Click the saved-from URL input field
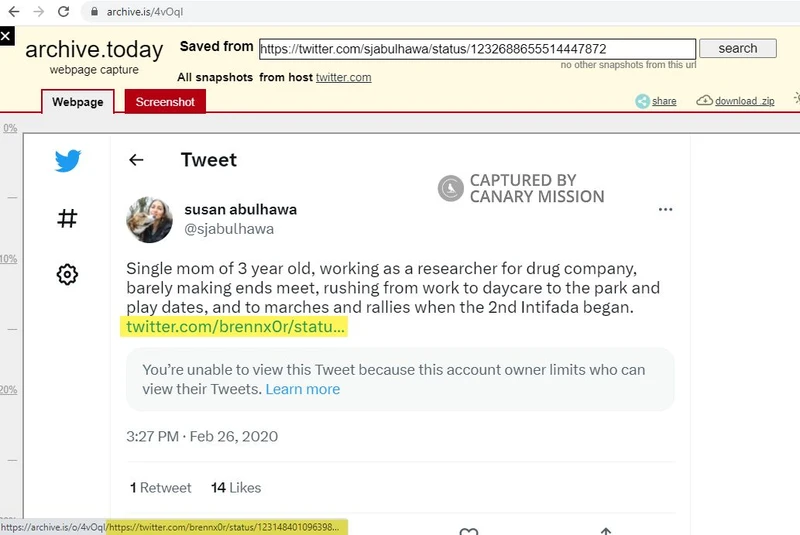Viewport: 800px width, 535px height. 476,48
